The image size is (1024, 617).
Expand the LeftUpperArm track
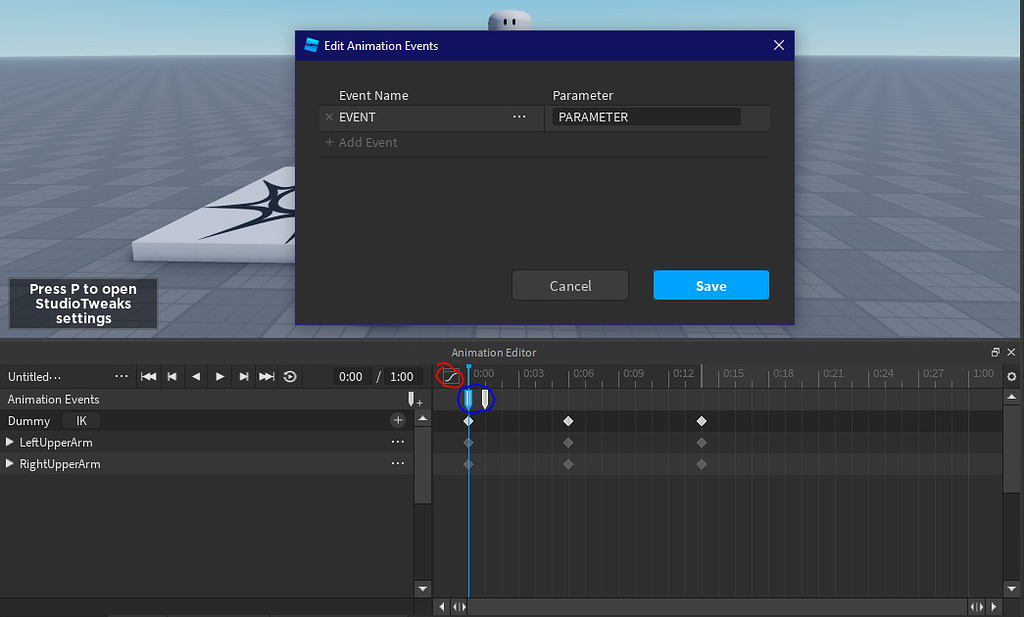tap(10, 442)
